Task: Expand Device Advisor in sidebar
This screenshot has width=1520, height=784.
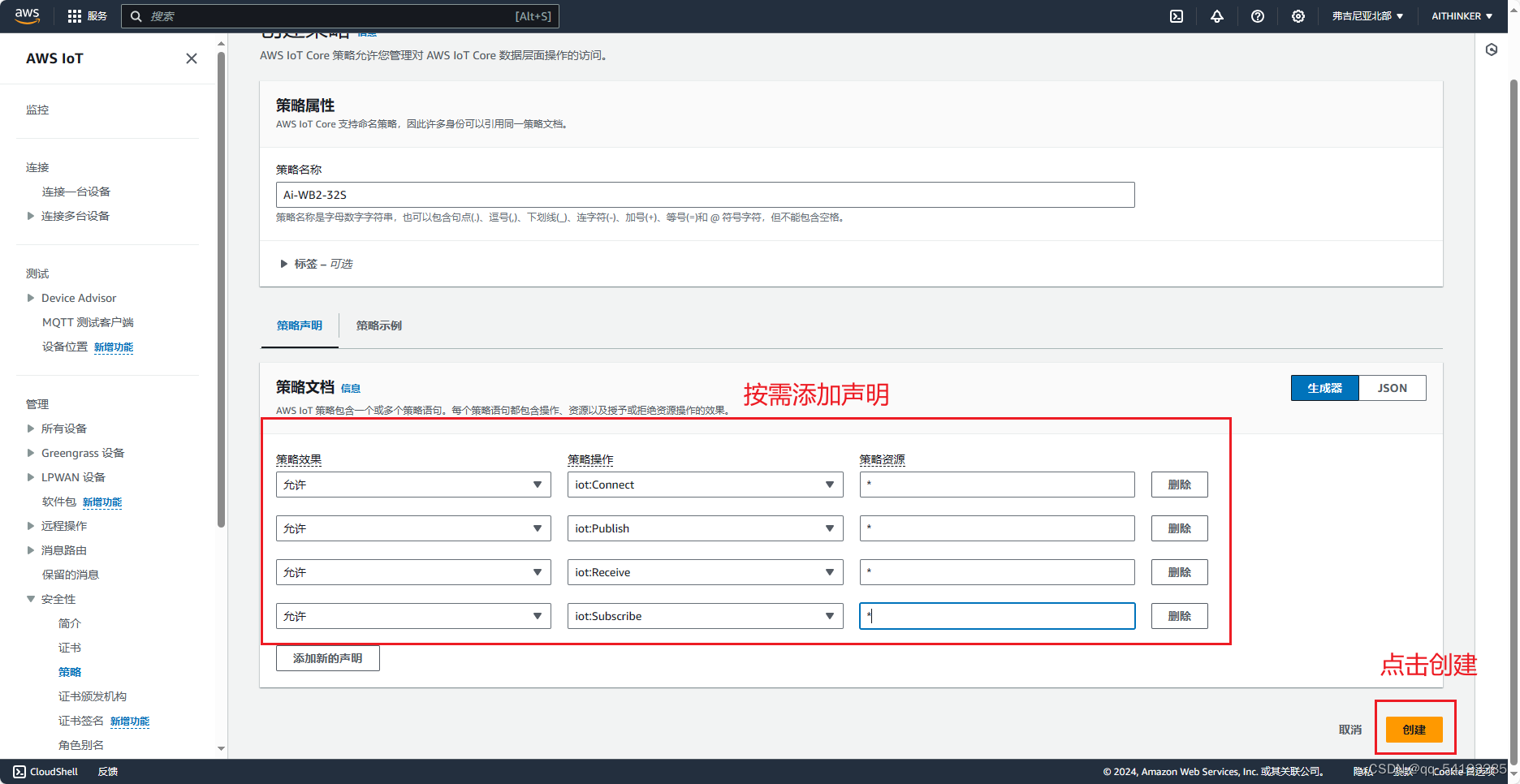Action: coord(31,298)
